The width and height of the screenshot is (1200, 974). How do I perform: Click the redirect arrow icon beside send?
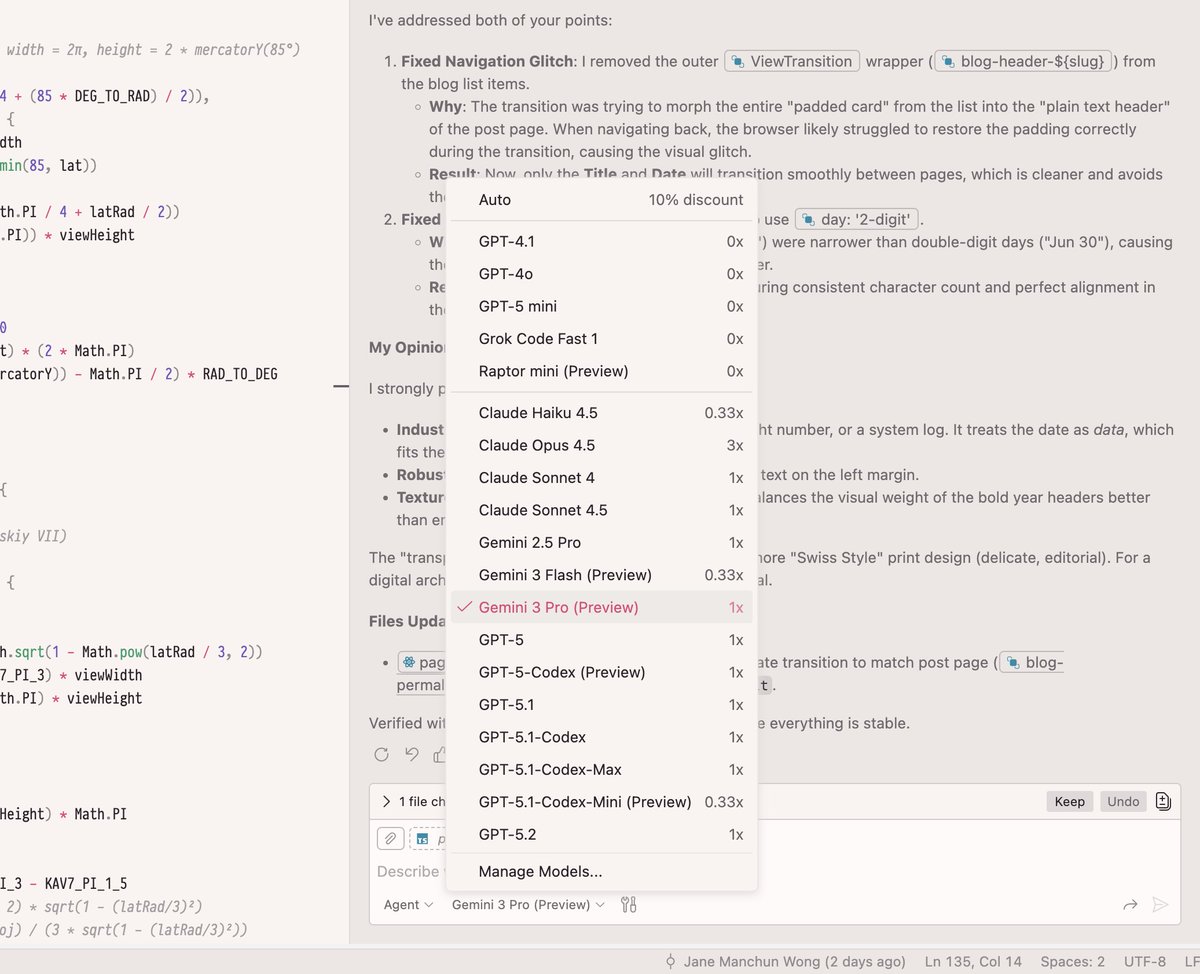click(1130, 905)
